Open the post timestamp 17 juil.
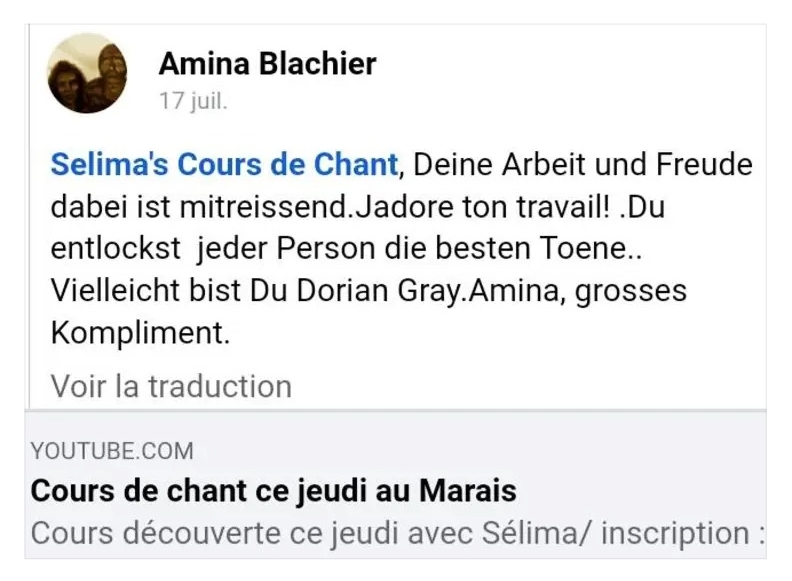Image resolution: width=792 pixels, height=581 pixels. (x=193, y=102)
